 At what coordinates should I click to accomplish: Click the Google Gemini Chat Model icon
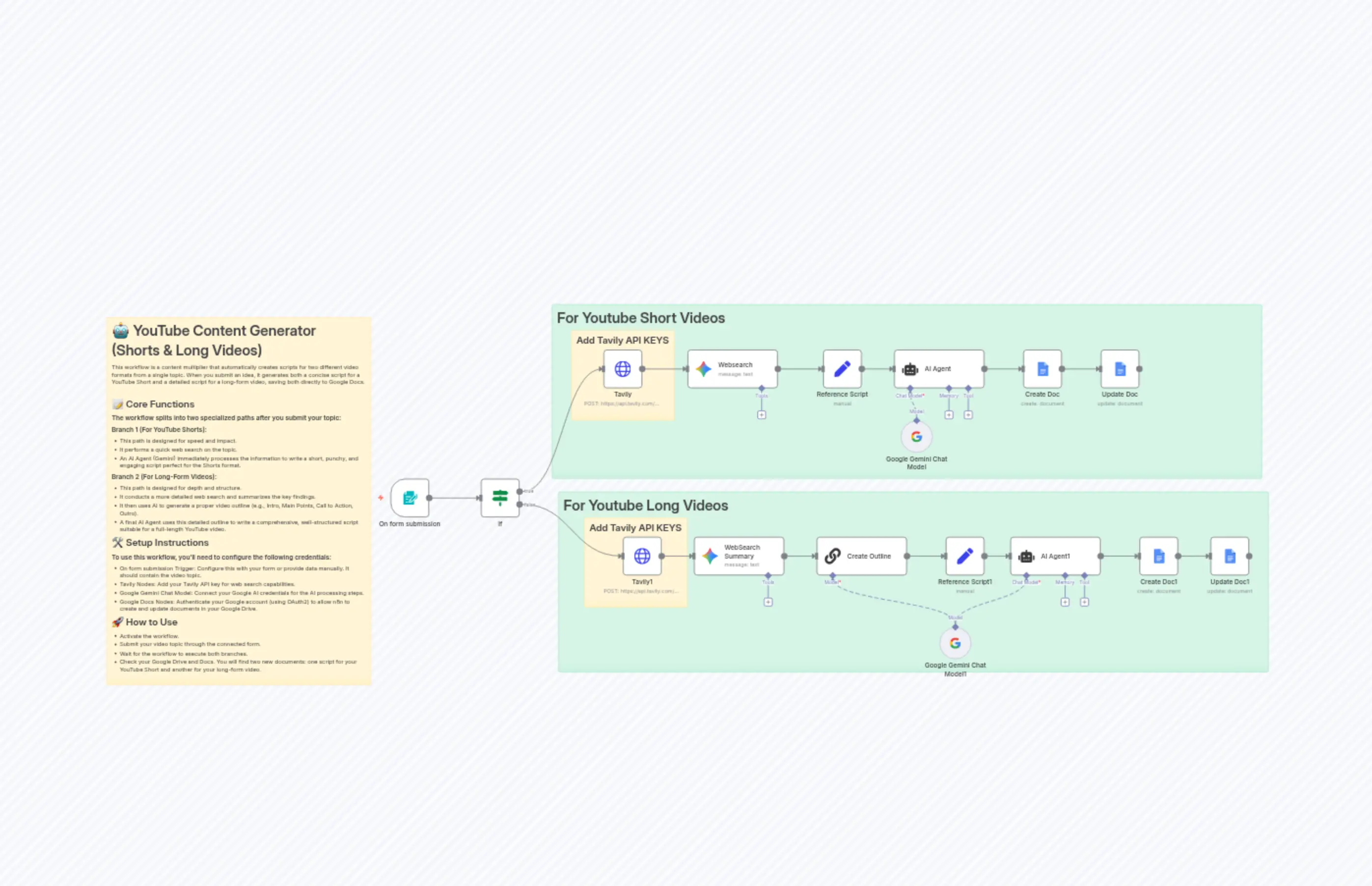pos(916,437)
